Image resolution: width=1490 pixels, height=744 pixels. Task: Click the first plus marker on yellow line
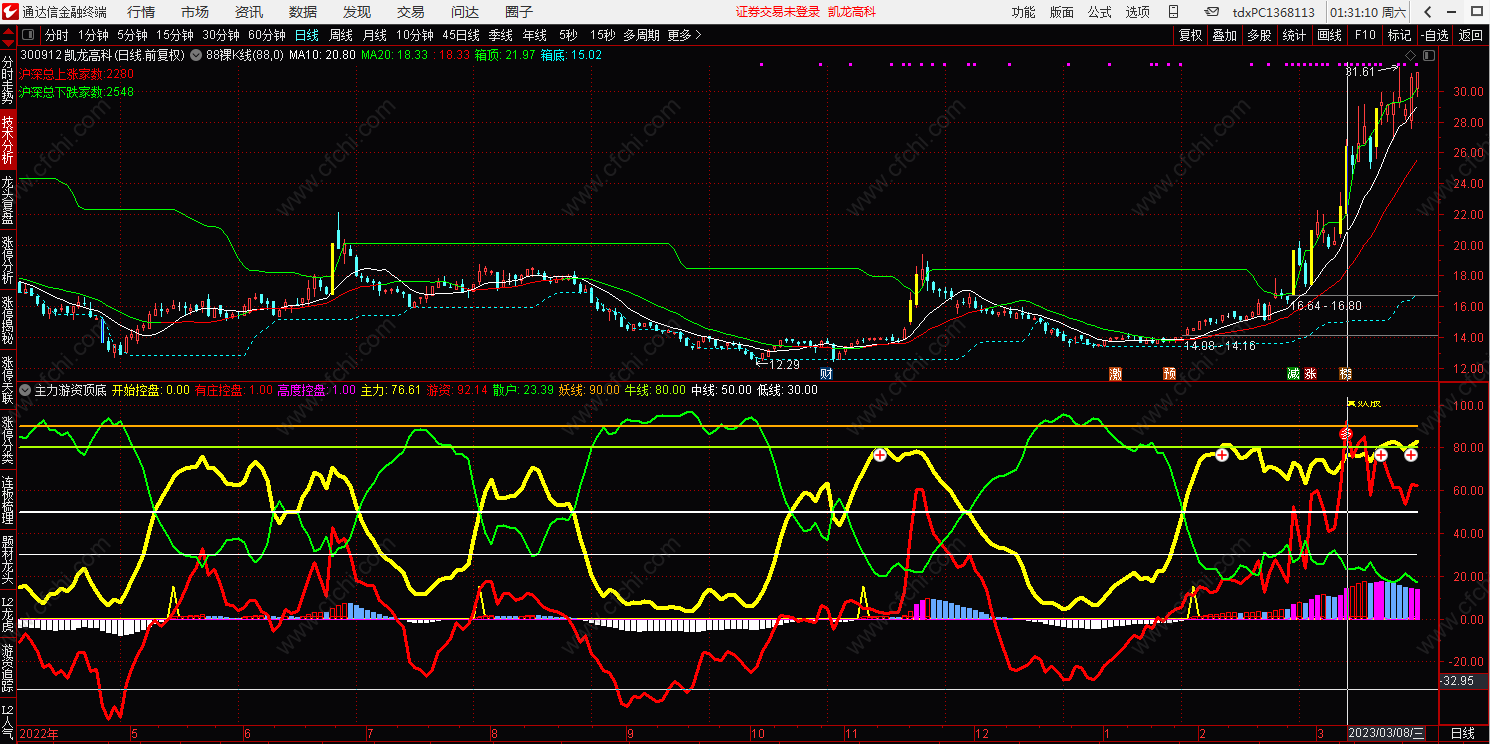[880, 455]
